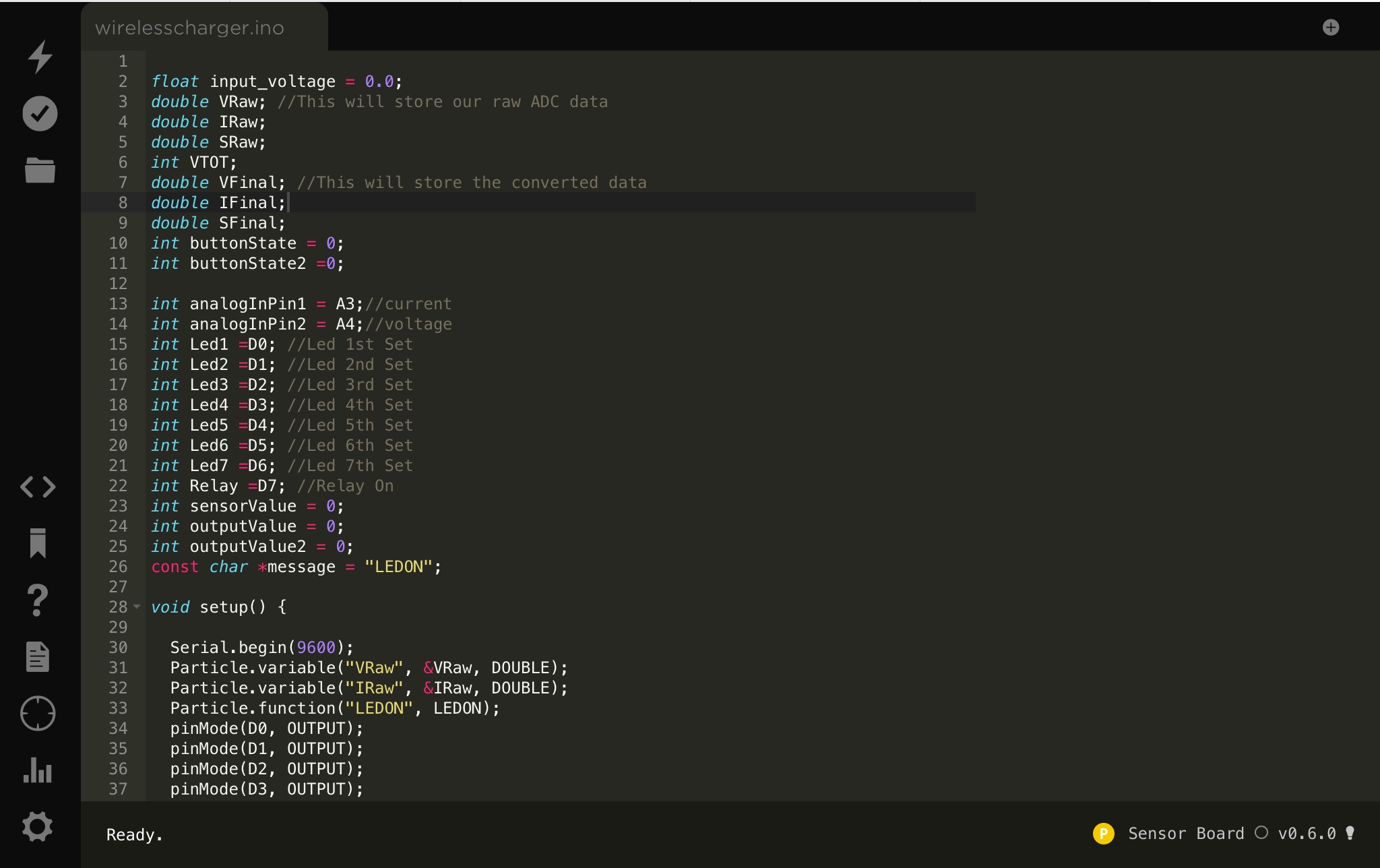Add a new file tab with the plus icon
Screen dimensions: 1380x868
click(x=1331, y=28)
